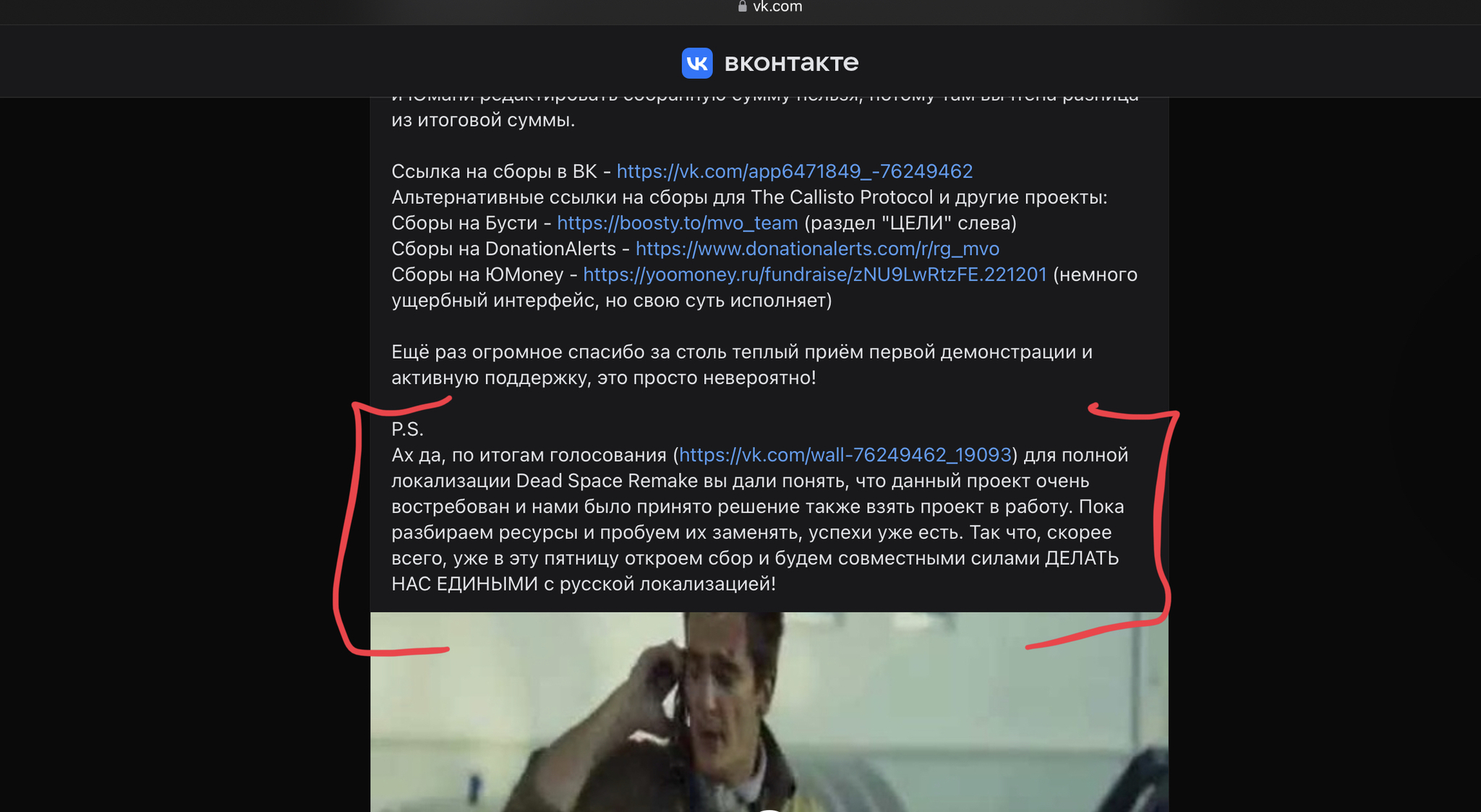Click the P.S. line in the post
The width and height of the screenshot is (1481, 812).
(x=407, y=429)
